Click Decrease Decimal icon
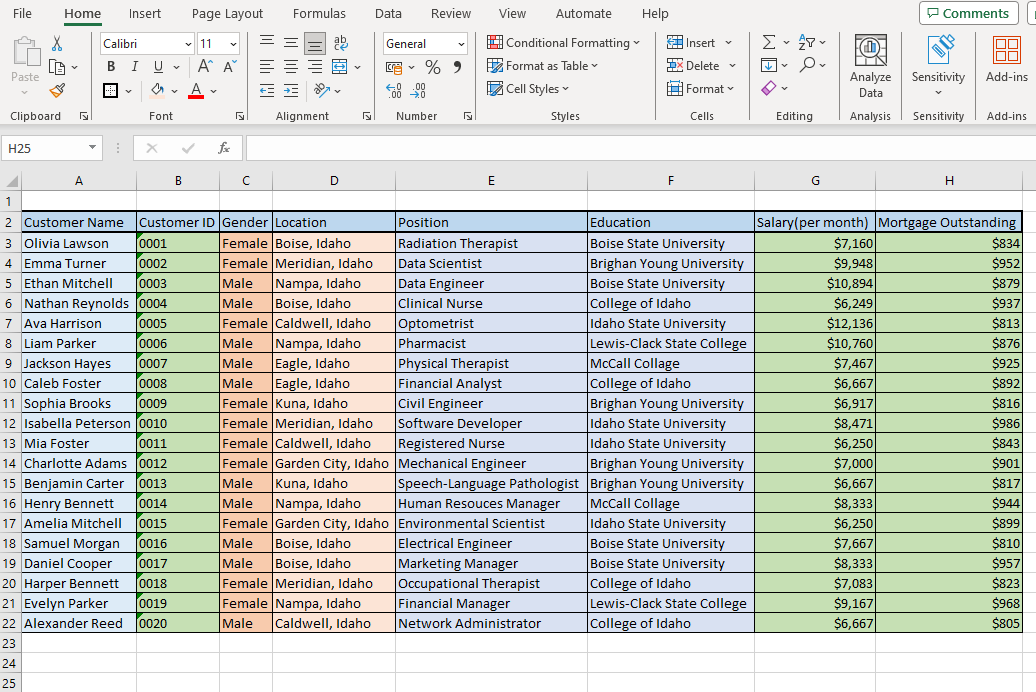The image size is (1036, 692). (418, 91)
